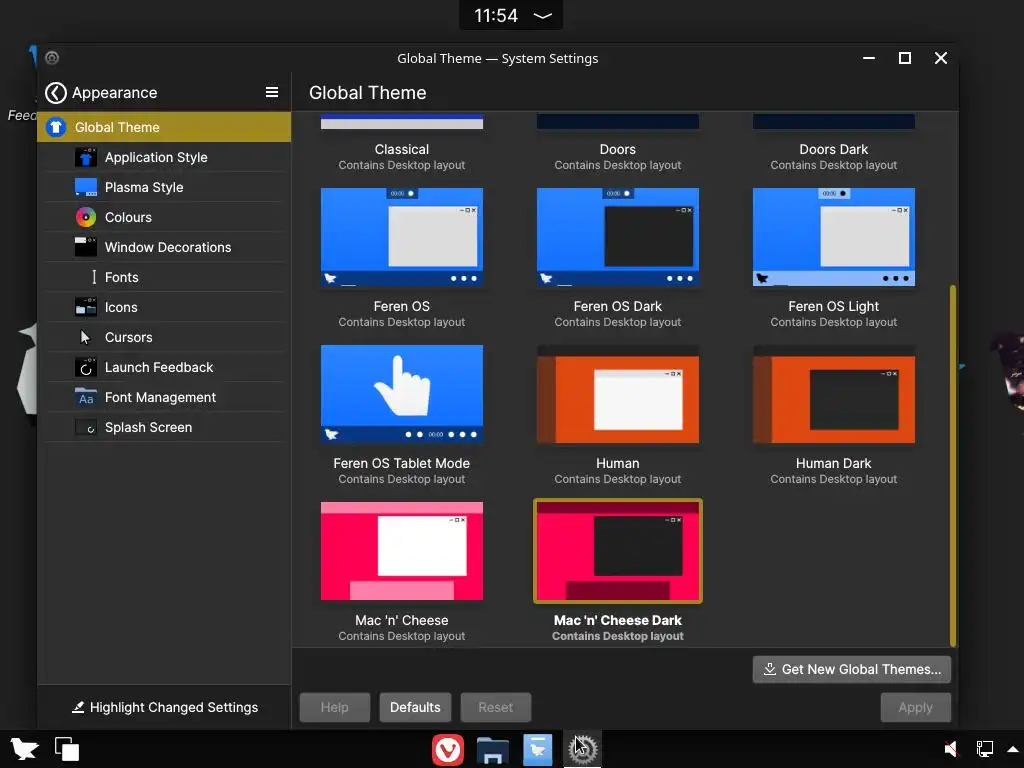Screen dimensions: 1024x768
Task: Select the Feren OS Dark theme thumbnail
Action: click(618, 237)
